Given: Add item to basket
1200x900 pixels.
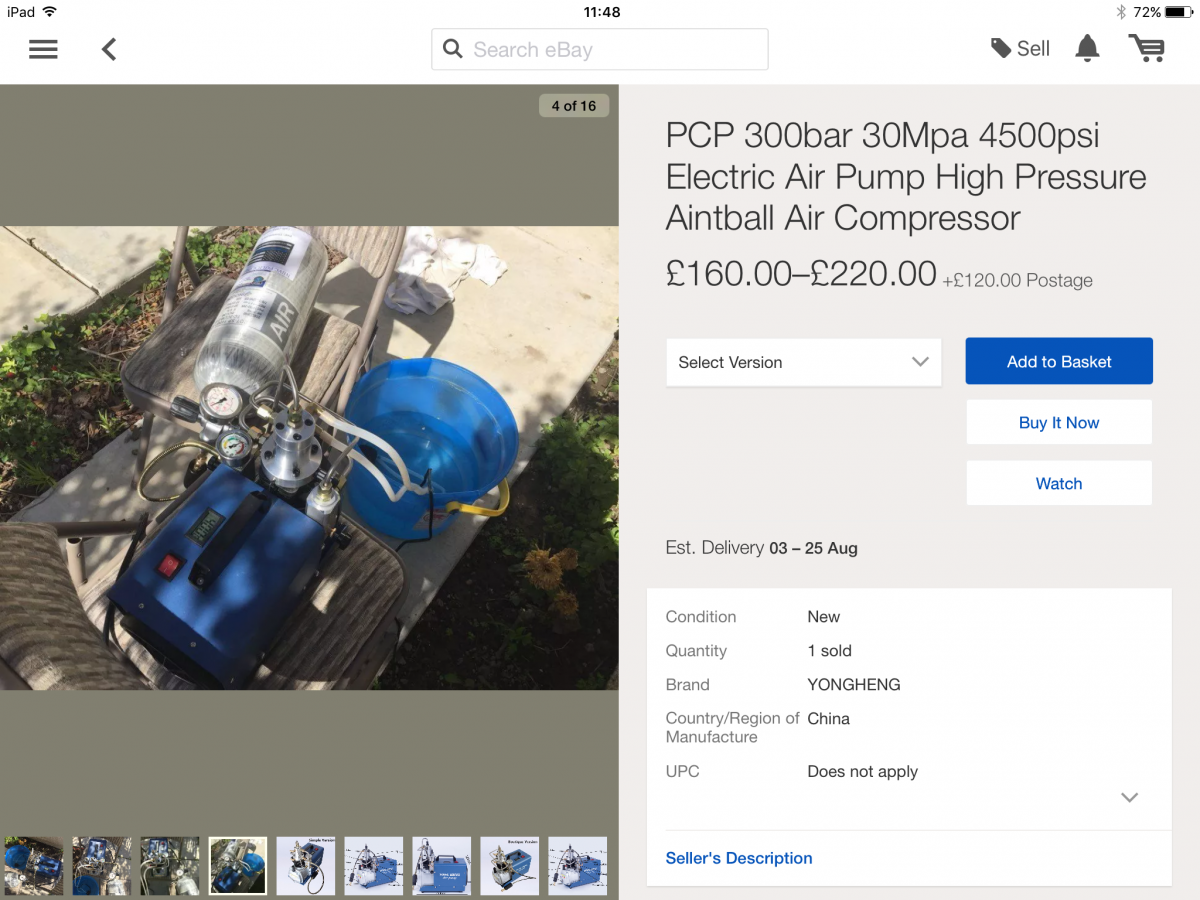Looking at the screenshot, I should (x=1059, y=361).
